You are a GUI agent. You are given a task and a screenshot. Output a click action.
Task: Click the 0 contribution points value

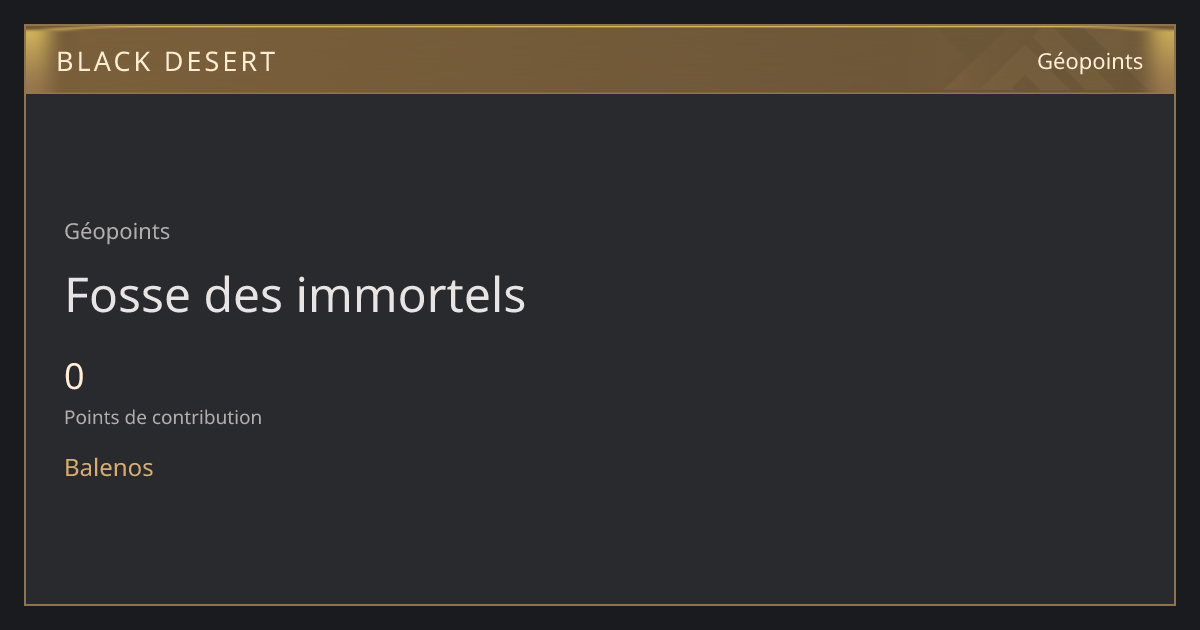[x=74, y=377]
